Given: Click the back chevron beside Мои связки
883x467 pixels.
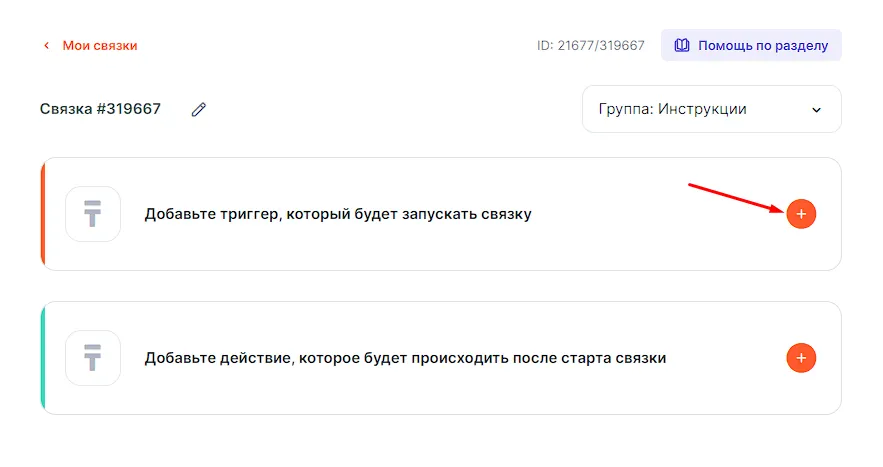Looking at the screenshot, I should (x=45, y=46).
